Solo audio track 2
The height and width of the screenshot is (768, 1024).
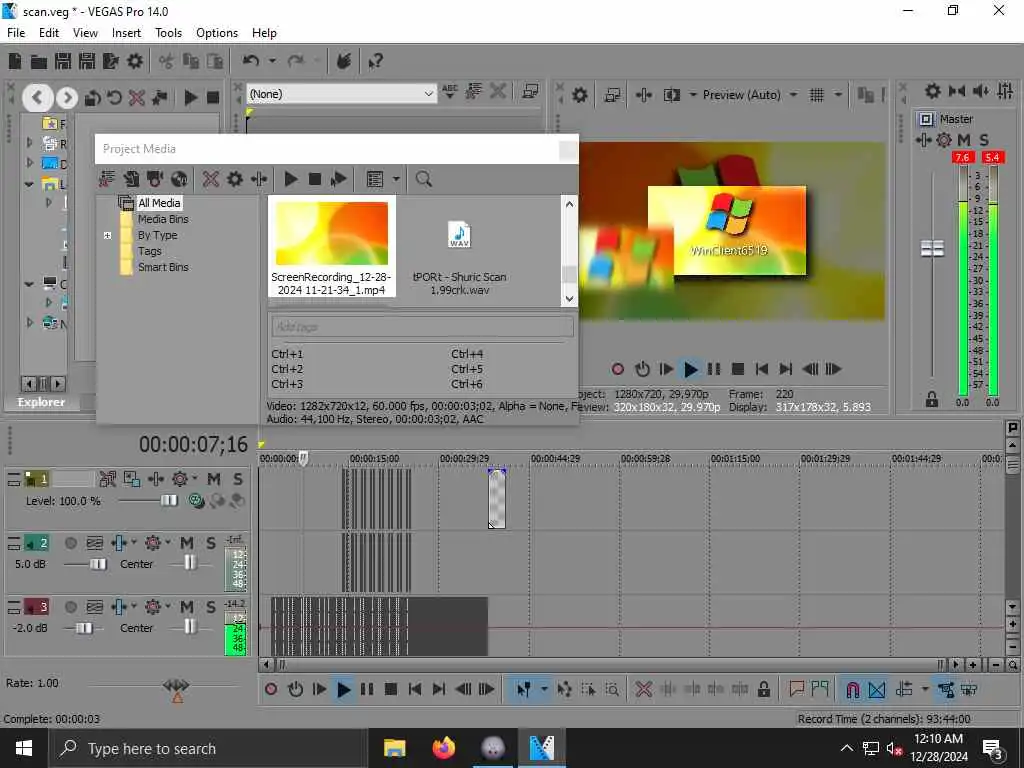point(211,543)
